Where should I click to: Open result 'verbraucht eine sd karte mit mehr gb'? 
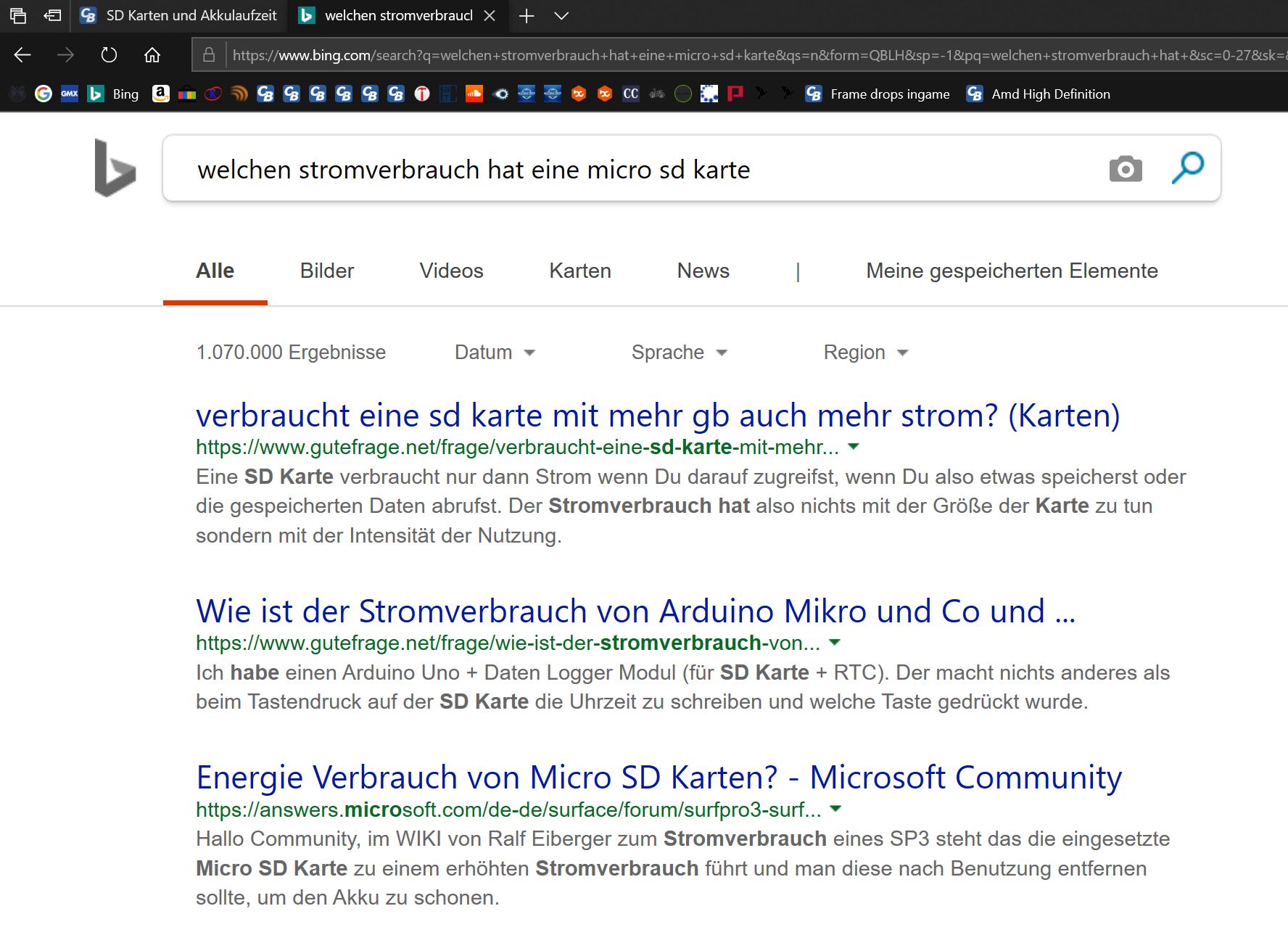(x=658, y=416)
